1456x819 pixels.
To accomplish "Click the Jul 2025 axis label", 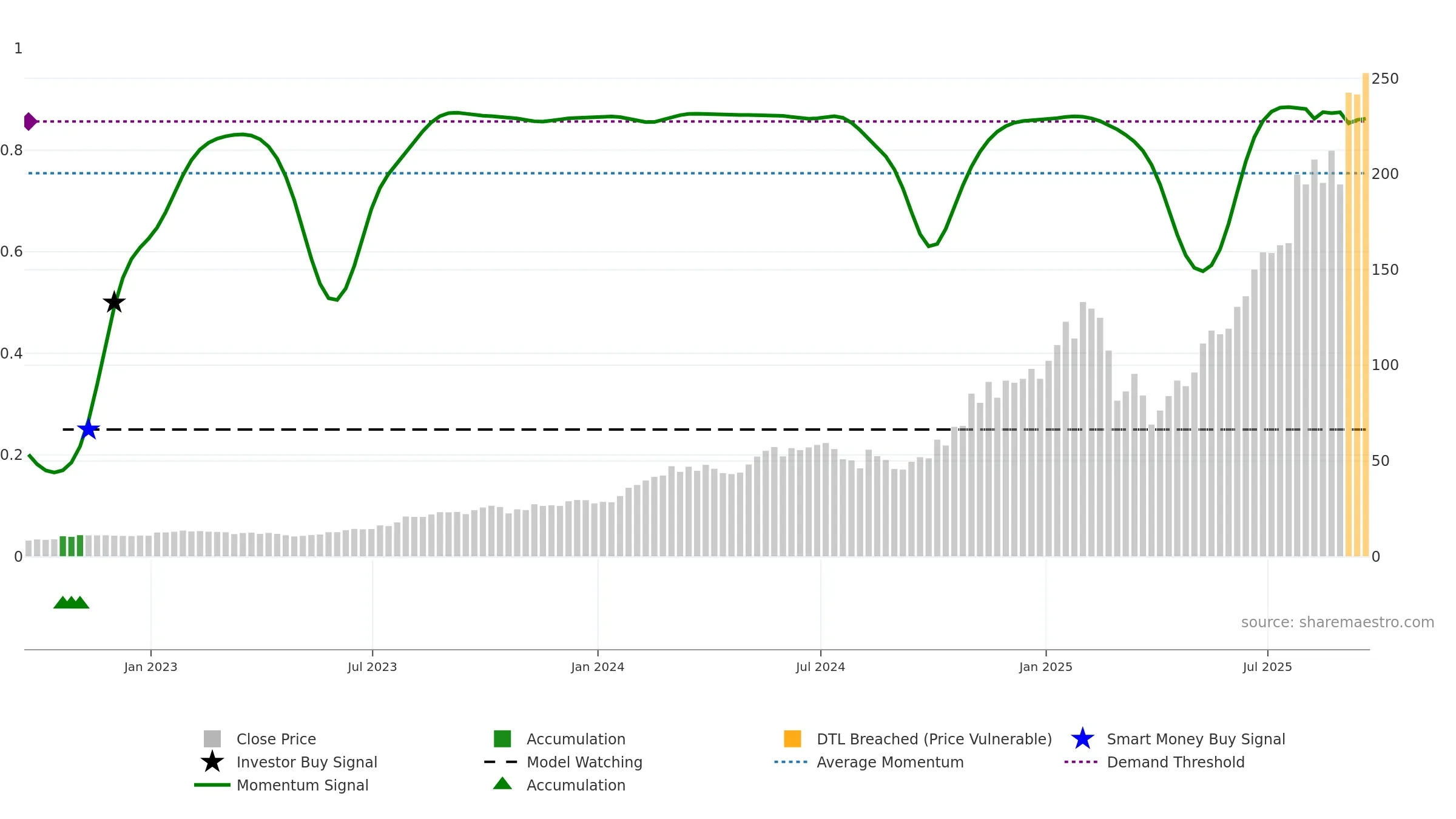I will [x=1267, y=667].
